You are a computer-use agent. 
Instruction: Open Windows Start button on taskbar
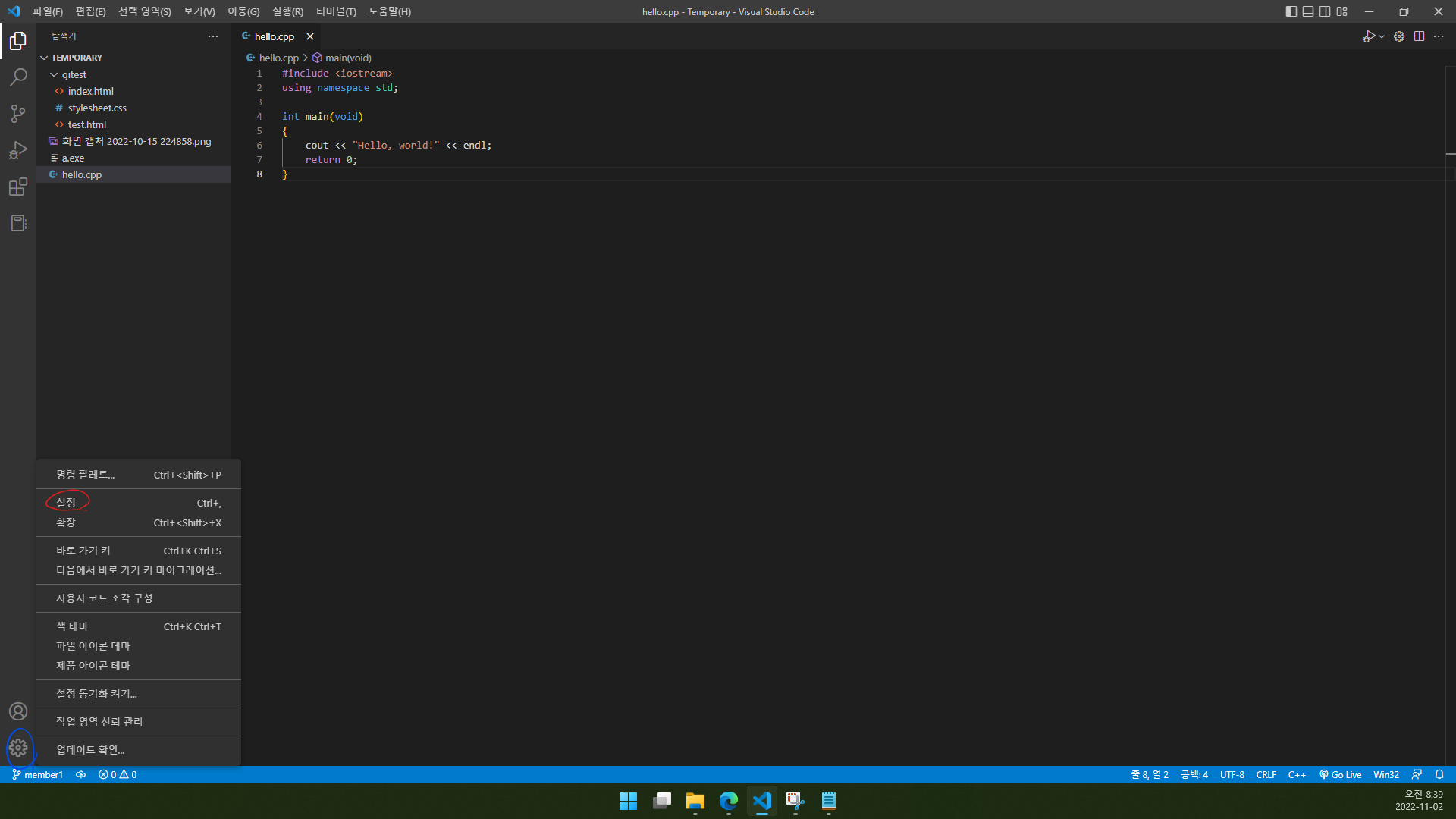point(628,801)
